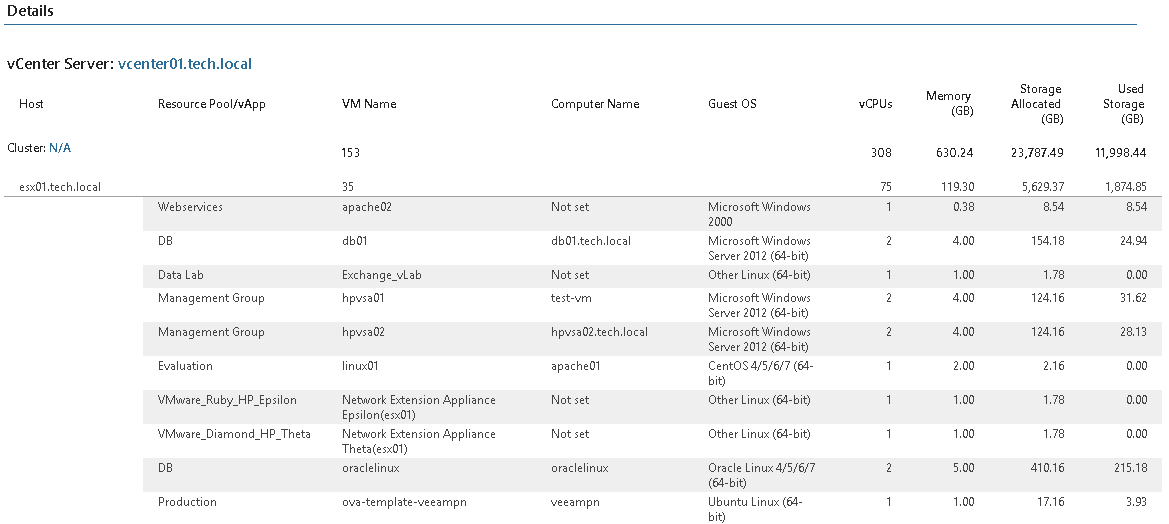Click the oraclelinux VM name
1169x524 pixels.
pyautogui.click(x=372, y=468)
